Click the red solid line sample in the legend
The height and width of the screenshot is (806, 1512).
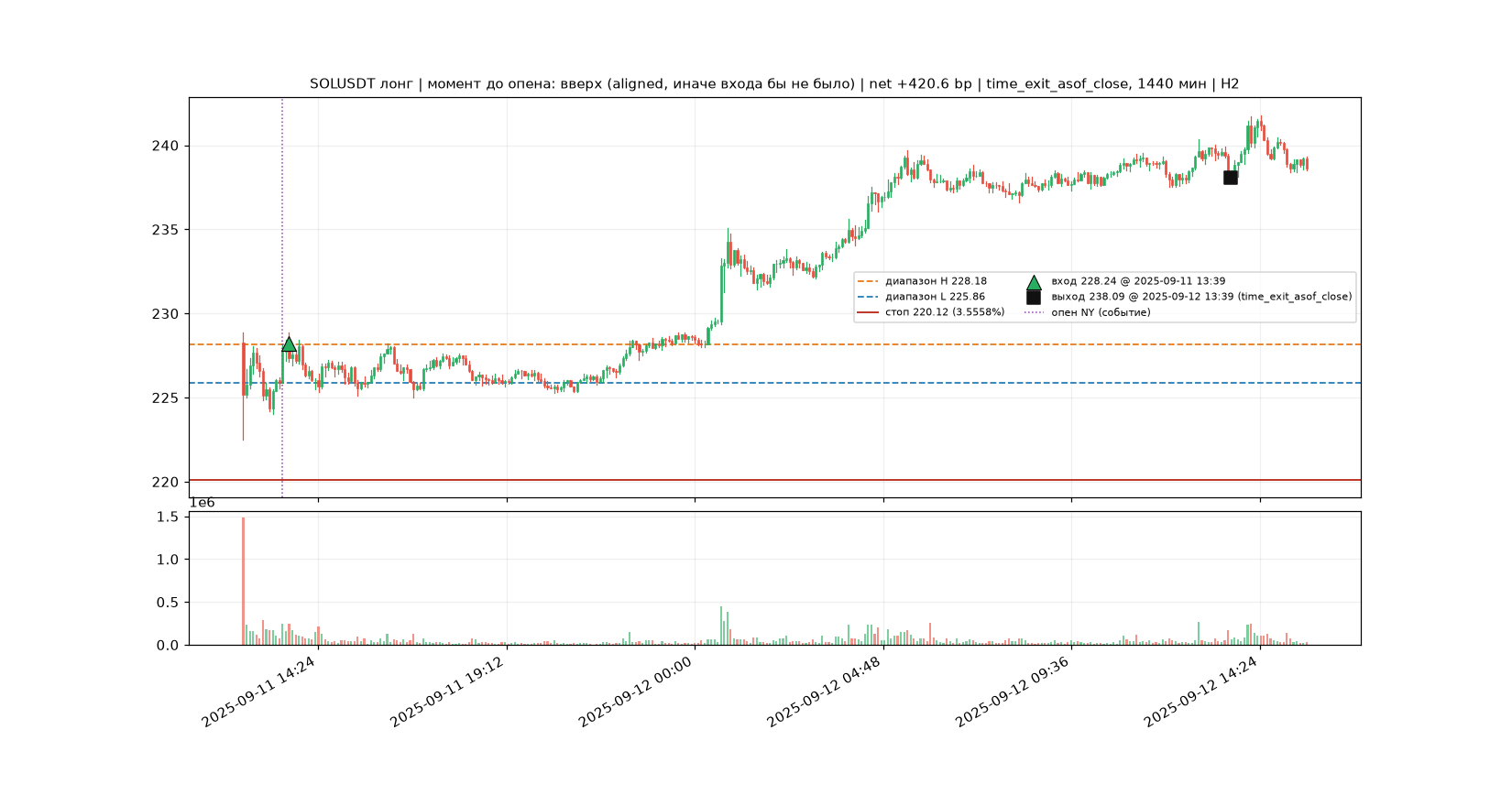[868, 312]
